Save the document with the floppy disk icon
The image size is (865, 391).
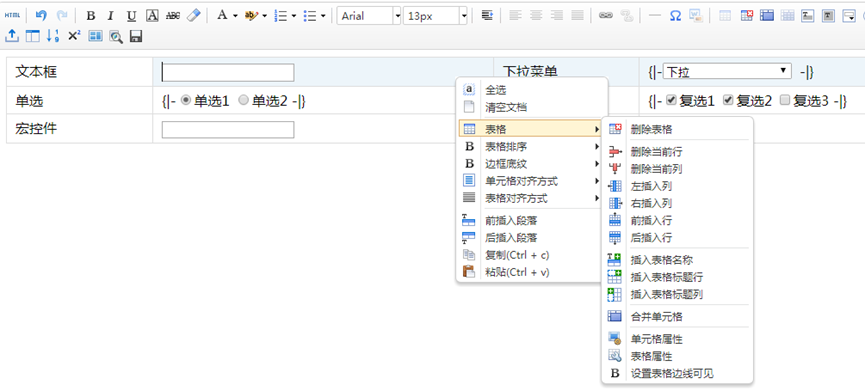[136, 37]
